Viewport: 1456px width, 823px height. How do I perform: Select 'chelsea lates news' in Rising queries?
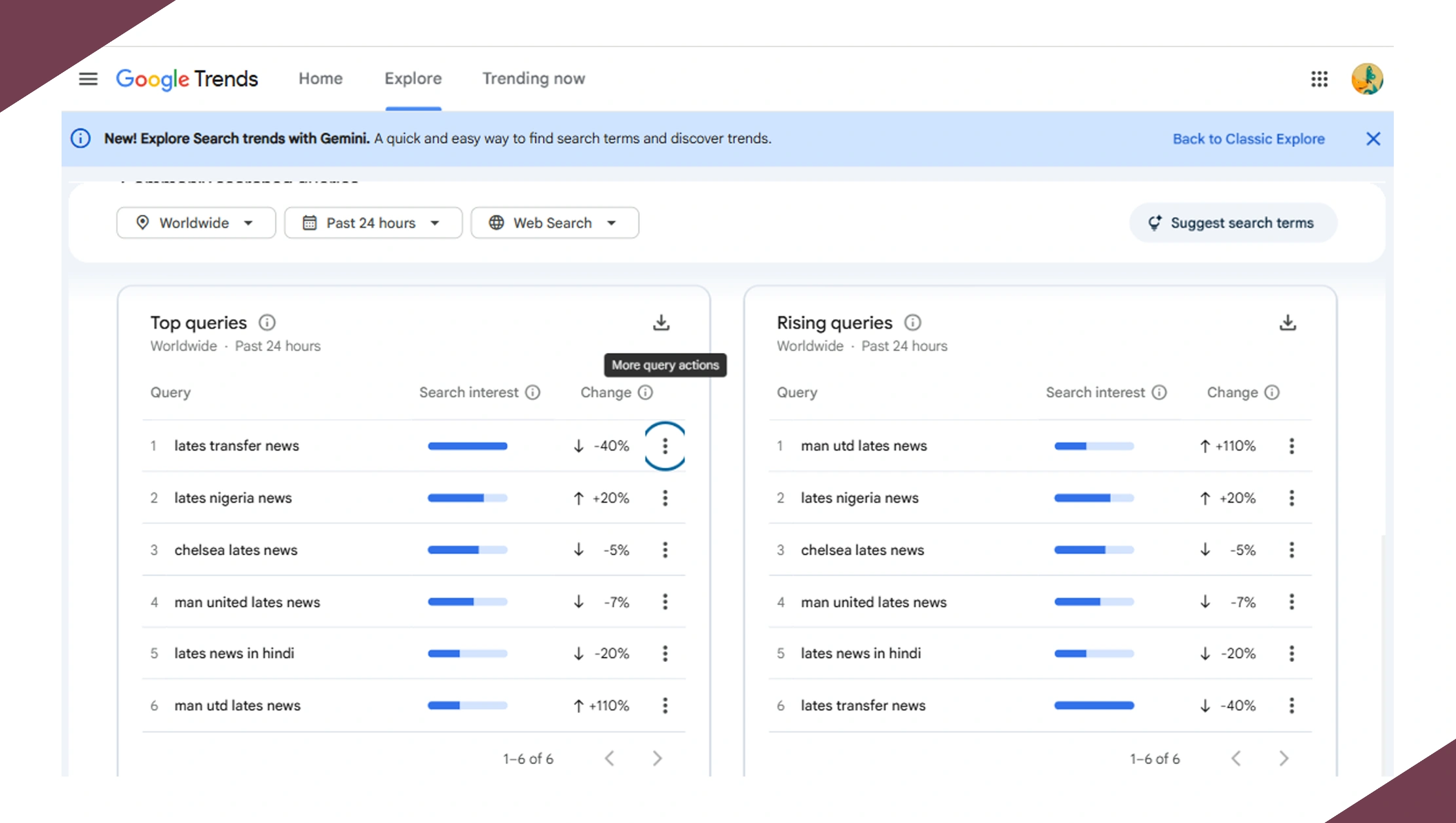[x=863, y=550]
